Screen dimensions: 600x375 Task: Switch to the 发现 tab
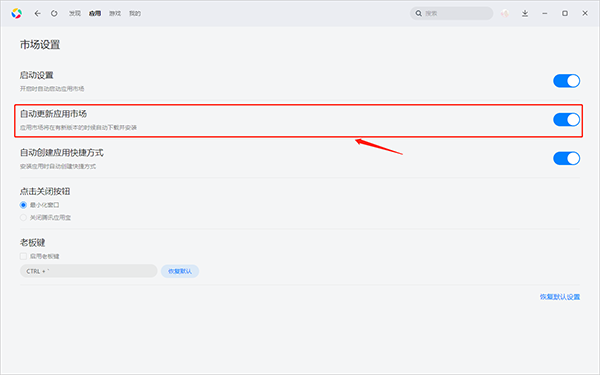pyautogui.click(x=75, y=13)
